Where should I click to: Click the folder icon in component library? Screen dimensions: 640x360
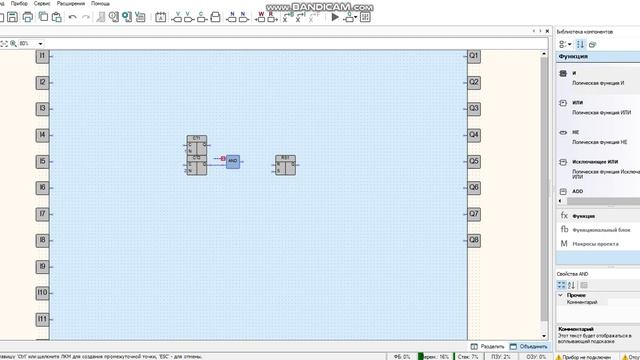[593, 44]
